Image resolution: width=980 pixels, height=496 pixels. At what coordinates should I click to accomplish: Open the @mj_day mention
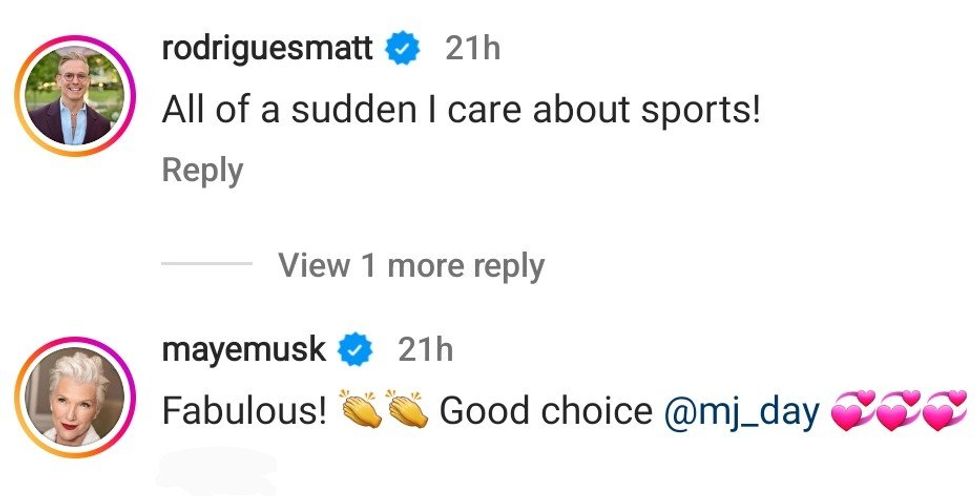(741, 411)
